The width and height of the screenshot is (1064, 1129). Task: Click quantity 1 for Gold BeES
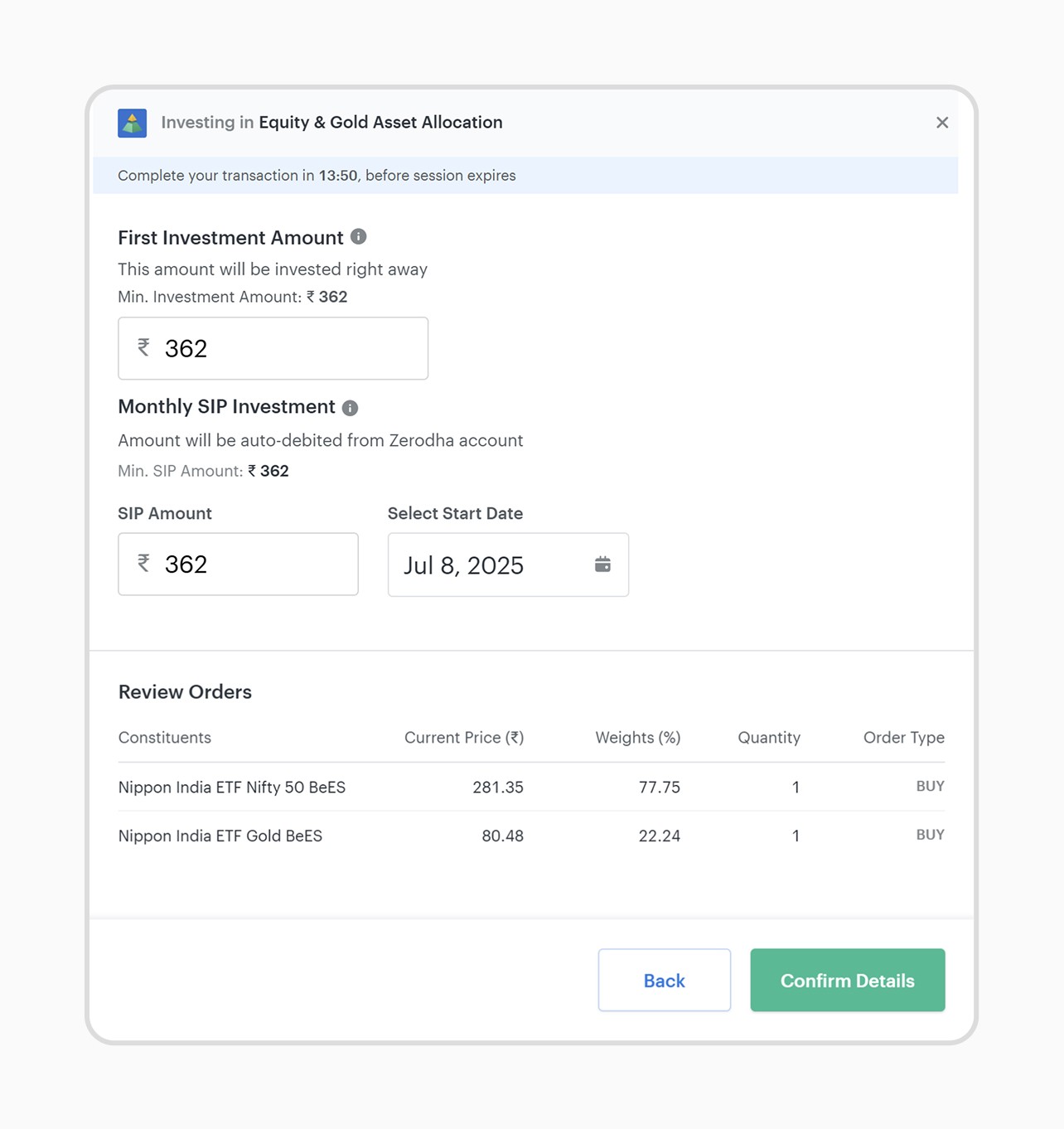coord(796,836)
